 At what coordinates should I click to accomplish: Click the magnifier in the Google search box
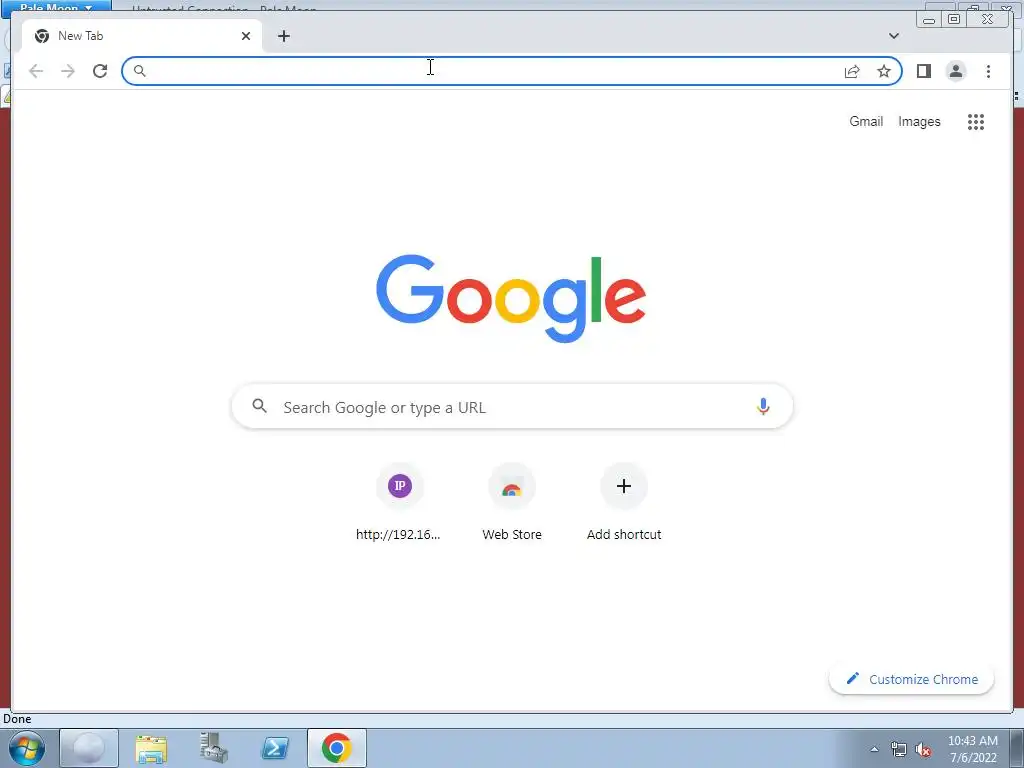pos(259,406)
